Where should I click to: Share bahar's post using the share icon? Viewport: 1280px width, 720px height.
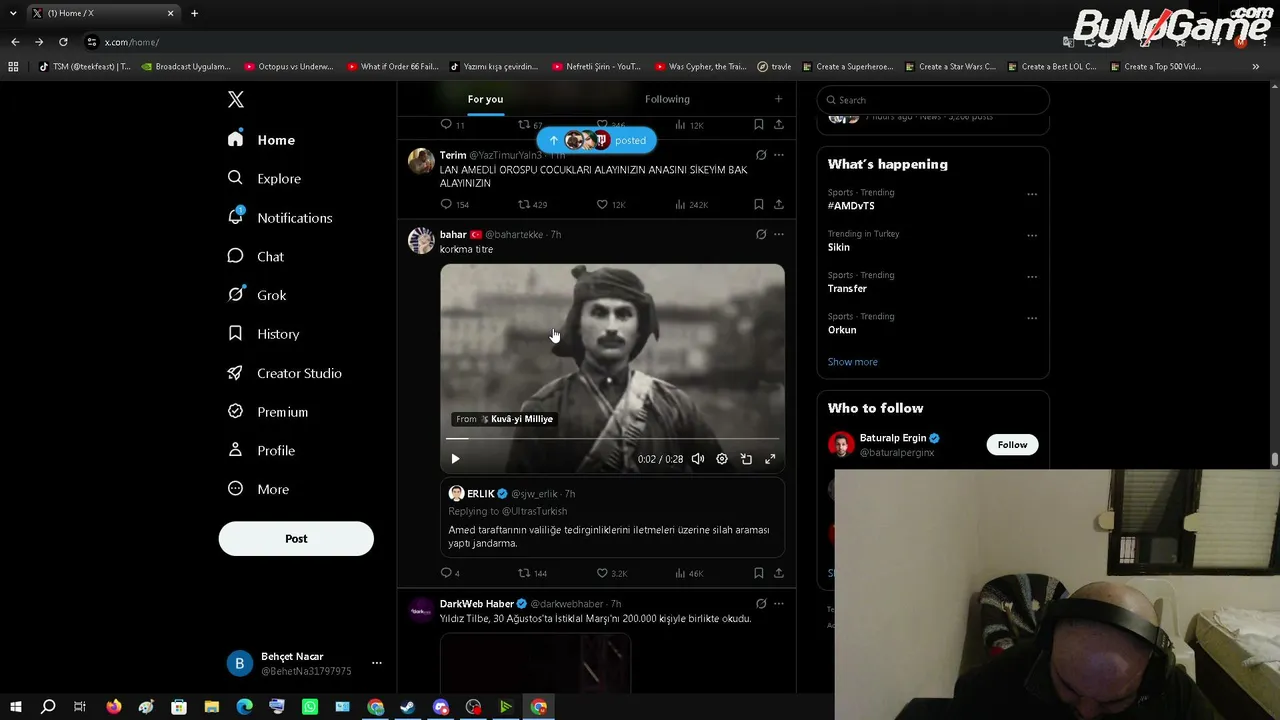coord(778,573)
